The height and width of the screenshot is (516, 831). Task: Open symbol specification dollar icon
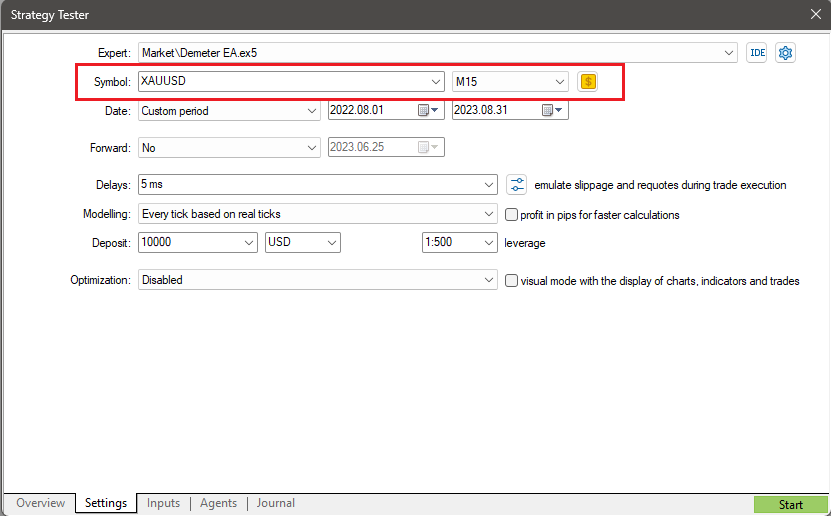point(588,82)
